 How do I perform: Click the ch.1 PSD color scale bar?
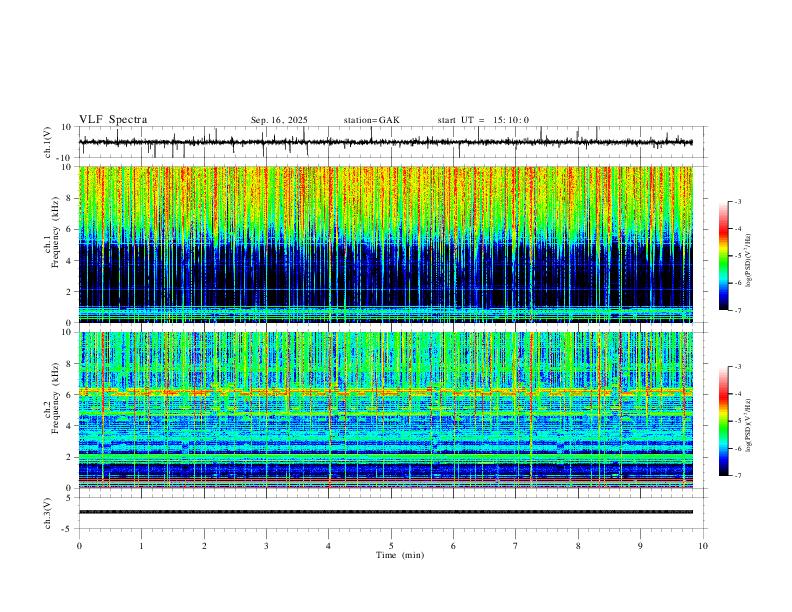click(x=723, y=256)
